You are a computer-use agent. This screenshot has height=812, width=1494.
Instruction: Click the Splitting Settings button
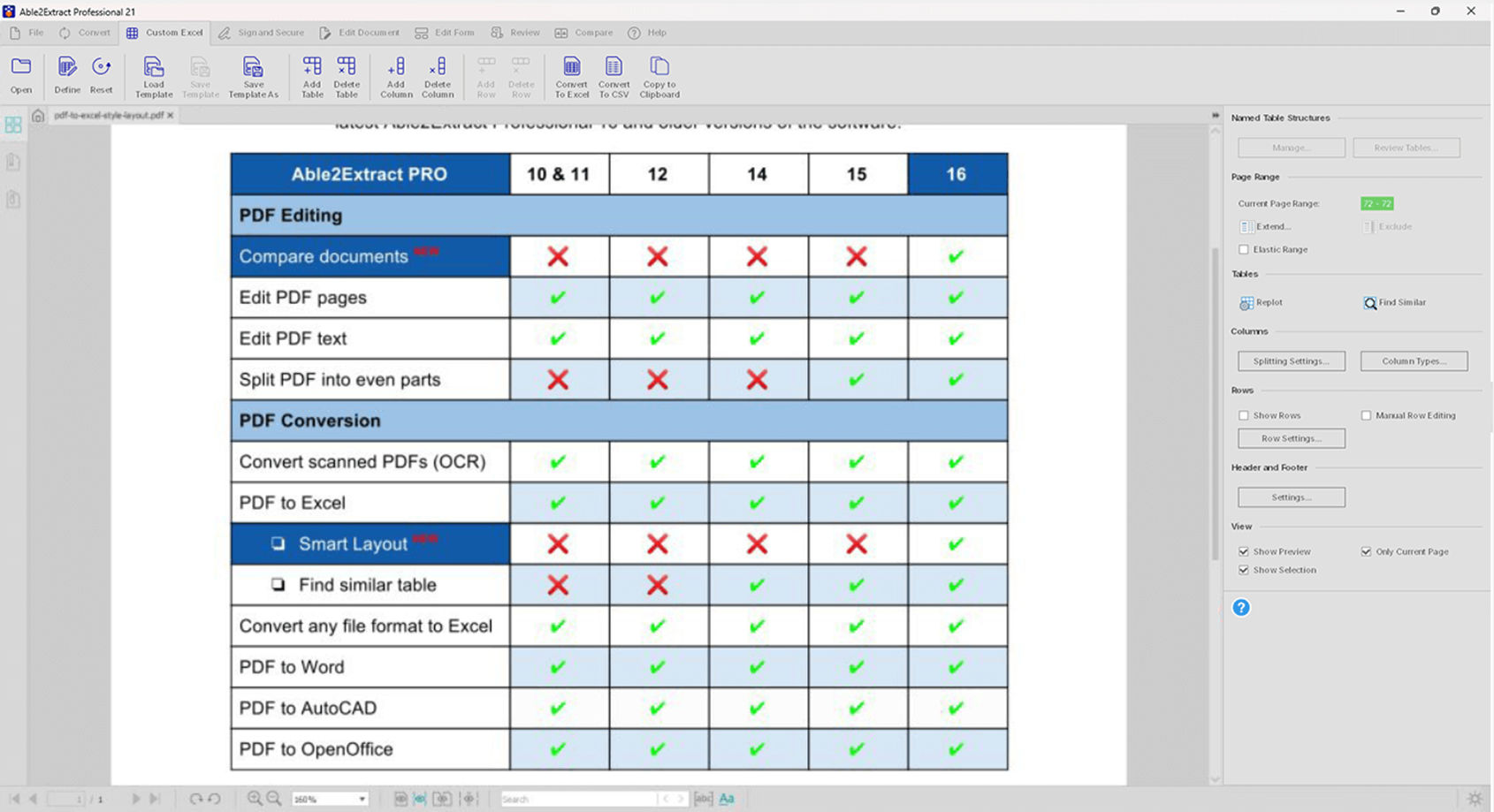coord(1291,360)
